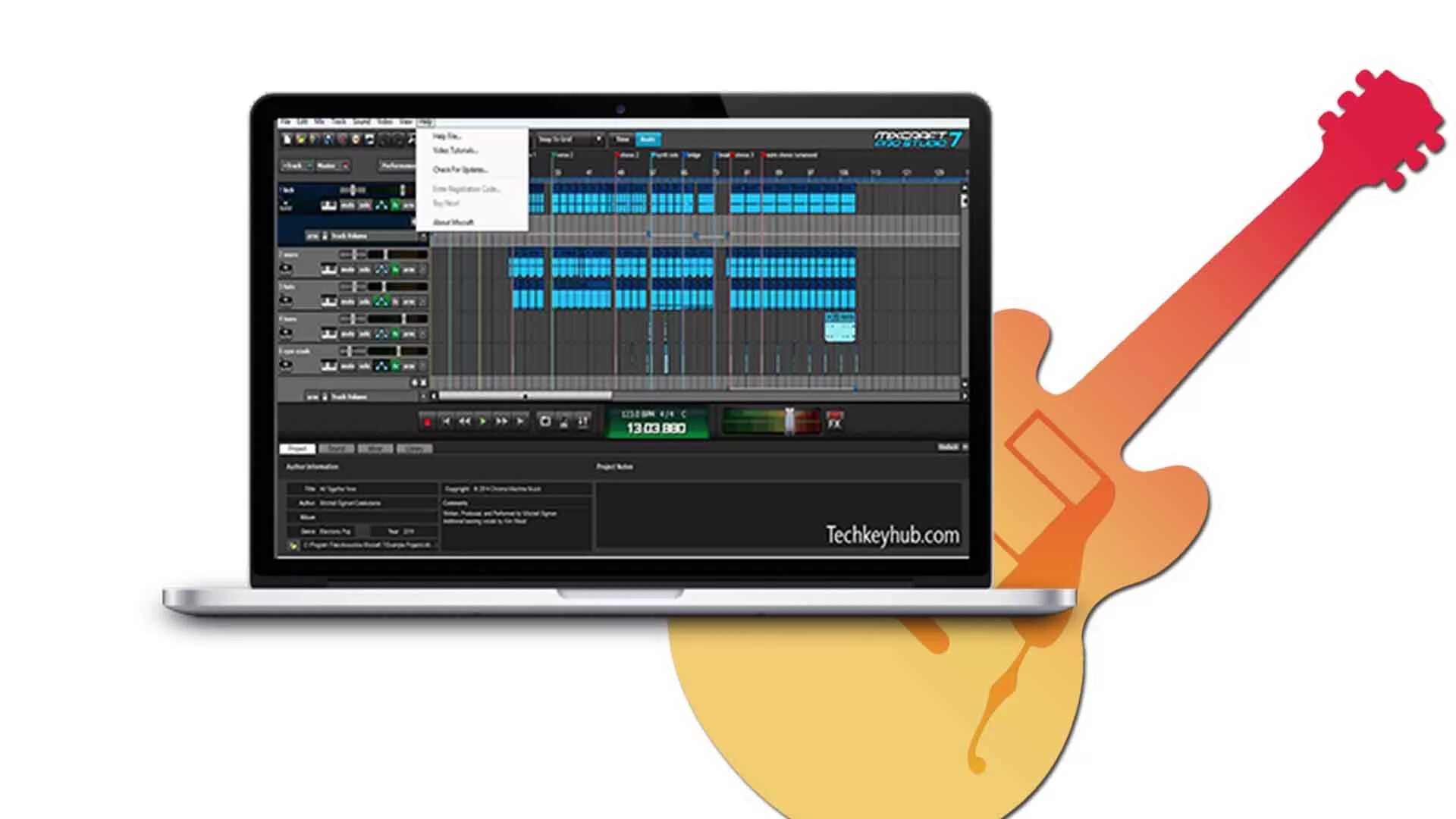The image size is (1456, 819).
Task: Click the New Project icon in the toolbar
Action: [287, 140]
